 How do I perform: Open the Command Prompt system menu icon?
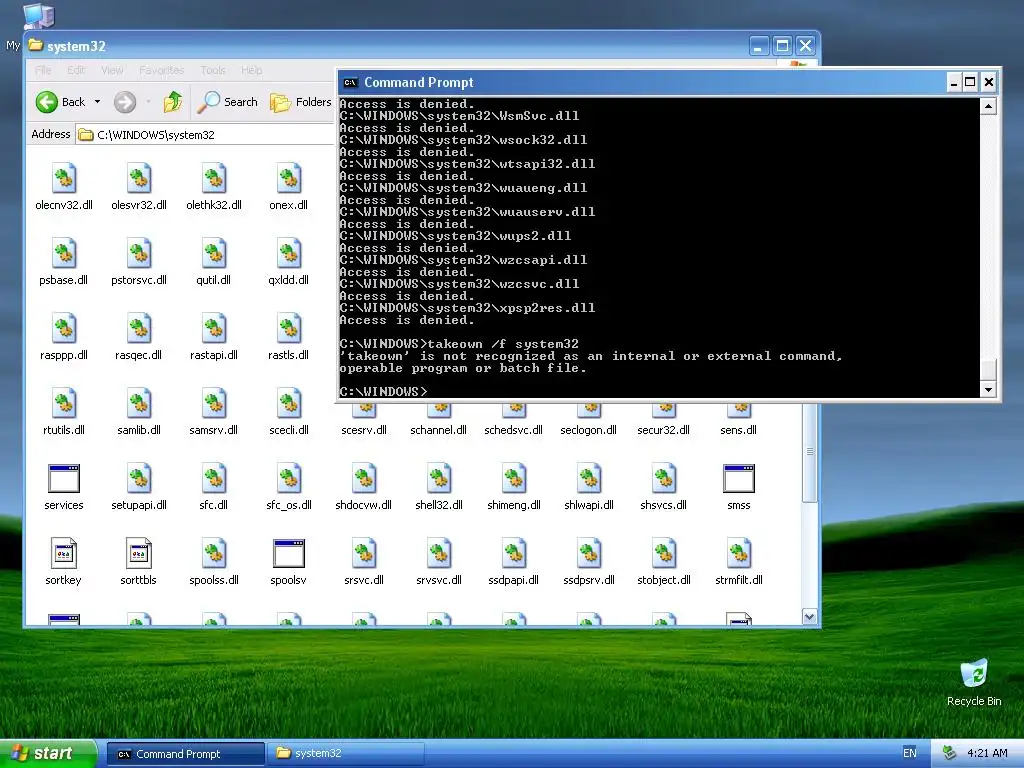[x=351, y=82]
